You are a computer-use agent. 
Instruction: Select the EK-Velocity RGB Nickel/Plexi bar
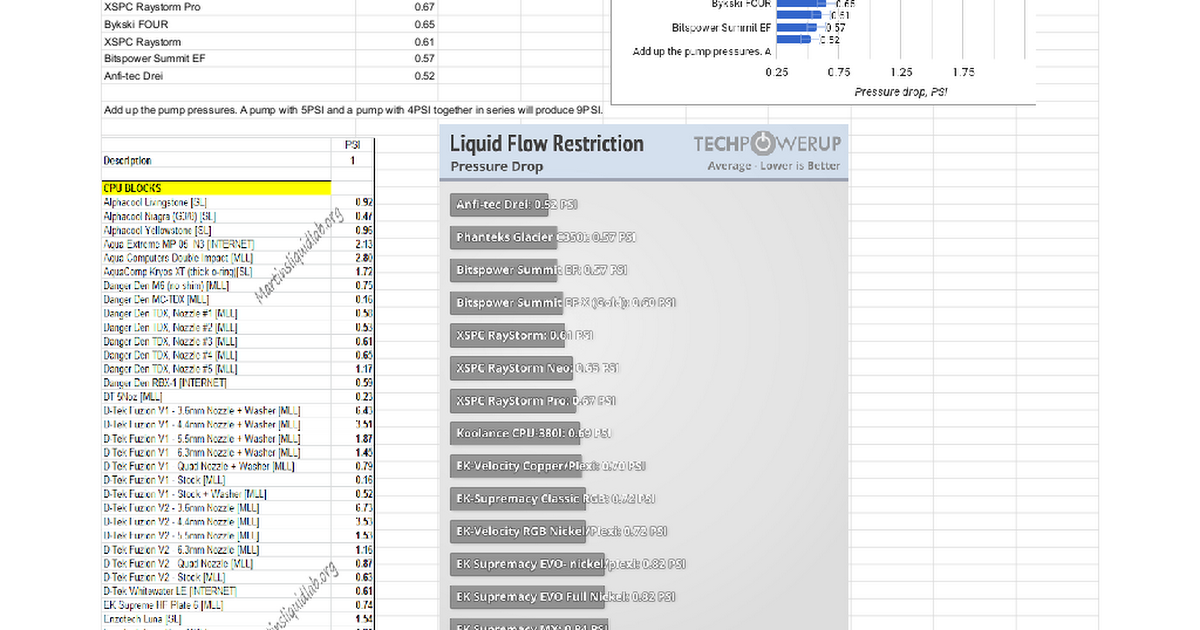[x=517, y=531]
